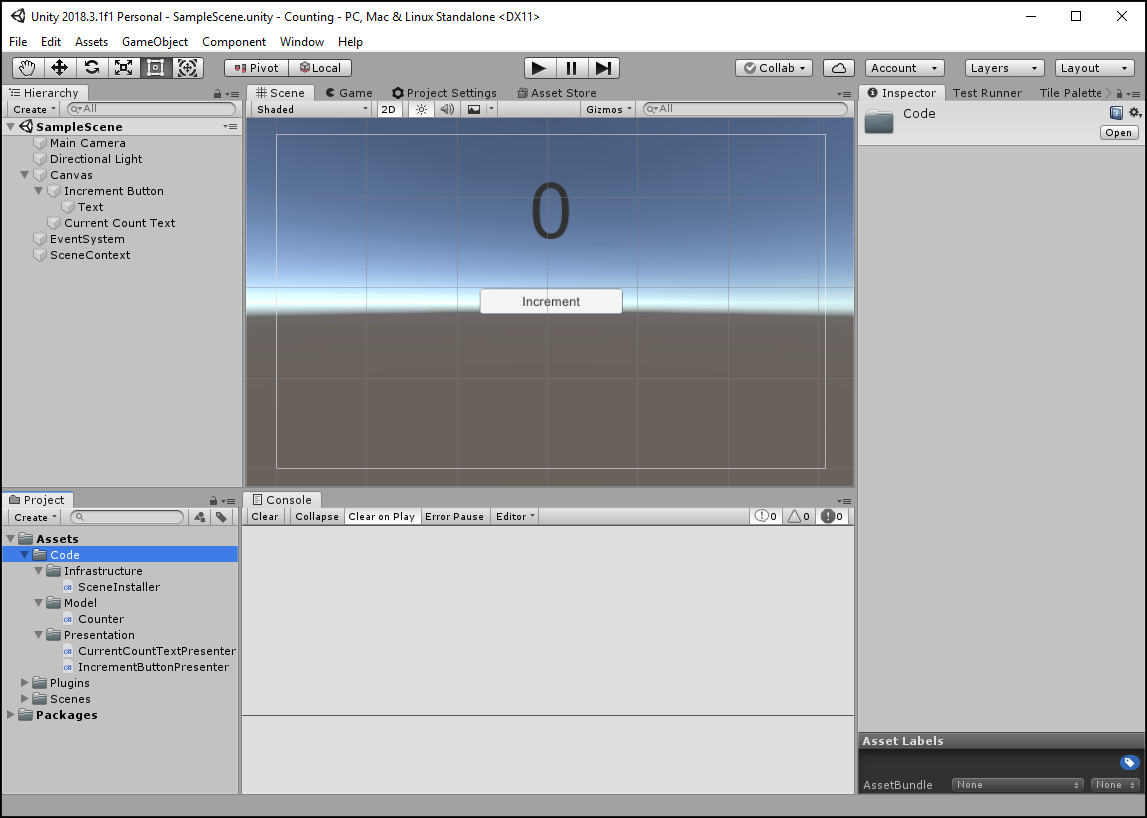Click the cloud services icon
This screenshot has width=1147, height=818.
point(838,67)
